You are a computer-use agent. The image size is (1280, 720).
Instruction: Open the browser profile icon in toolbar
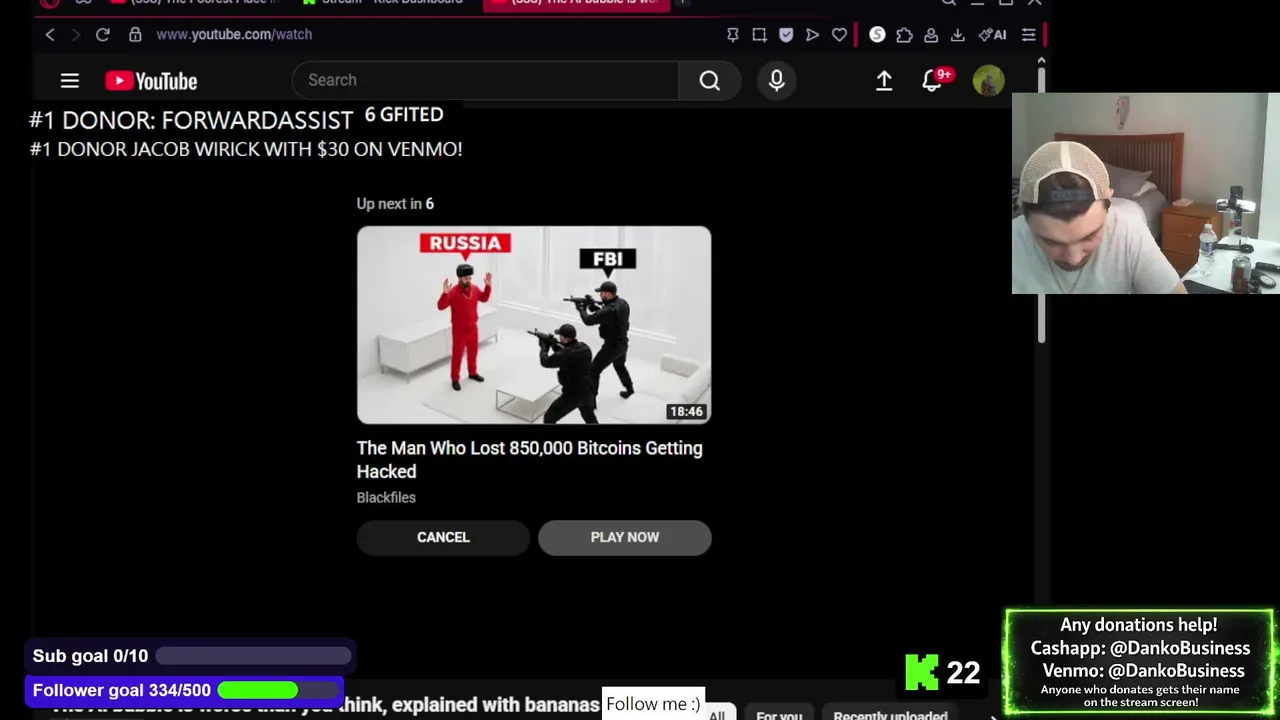931,35
